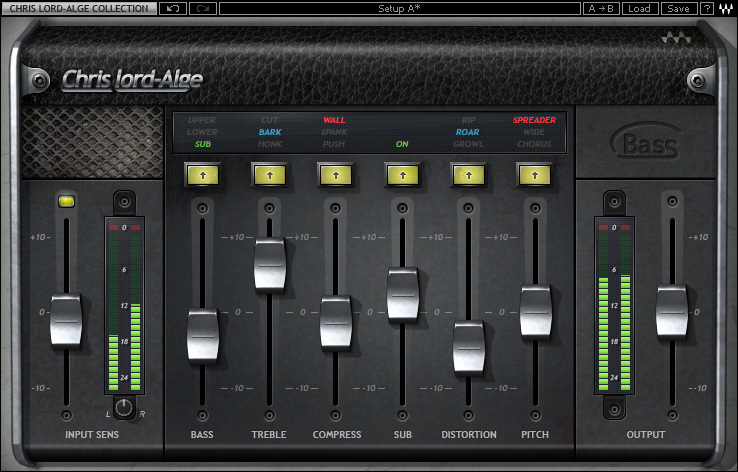738x472 pixels.
Task: Click the Bass plugin logo badge
Action: coord(647,142)
